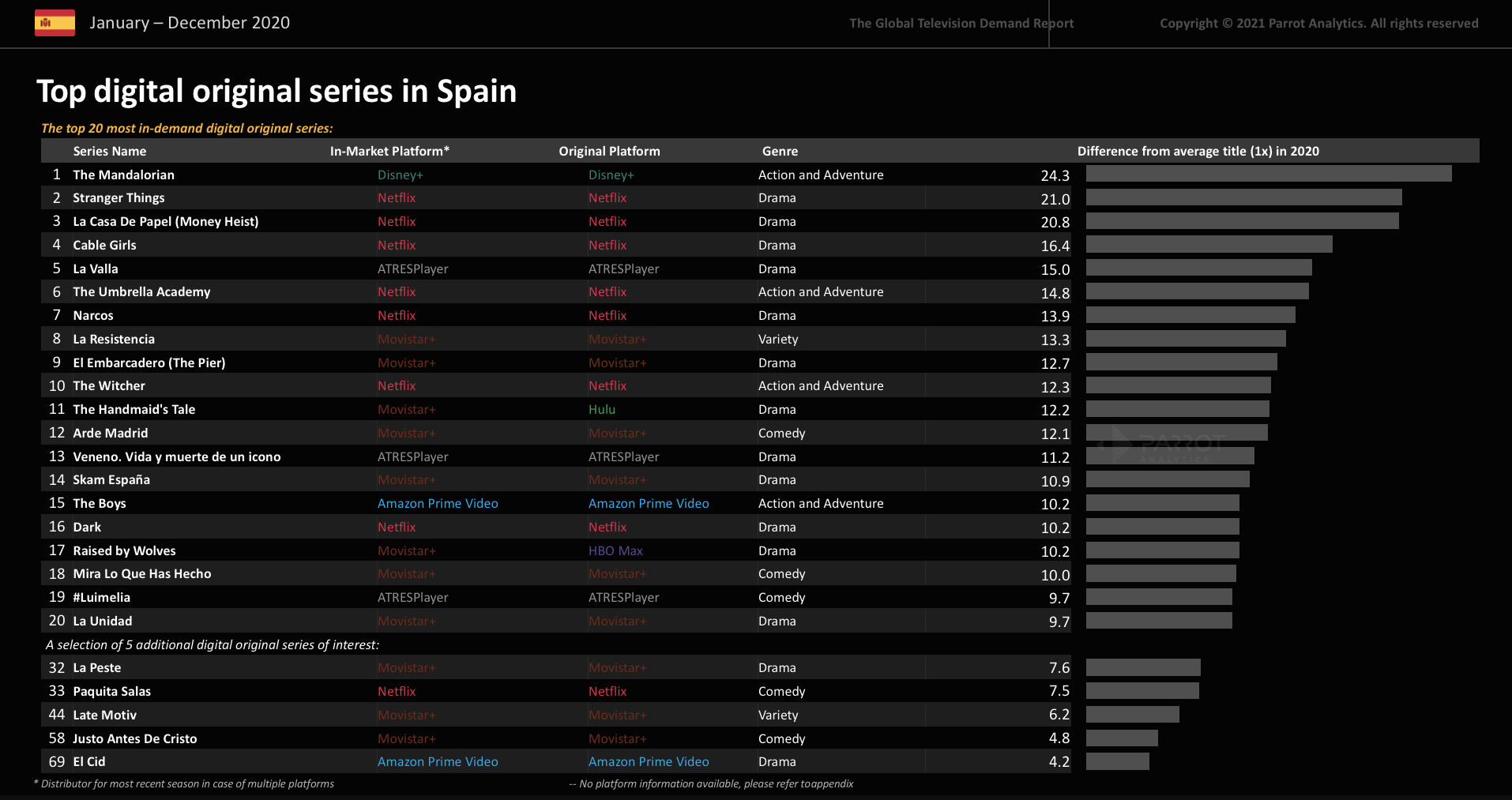Click 'The Boys' series name
1512x800 pixels.
[x=100, y=504]
